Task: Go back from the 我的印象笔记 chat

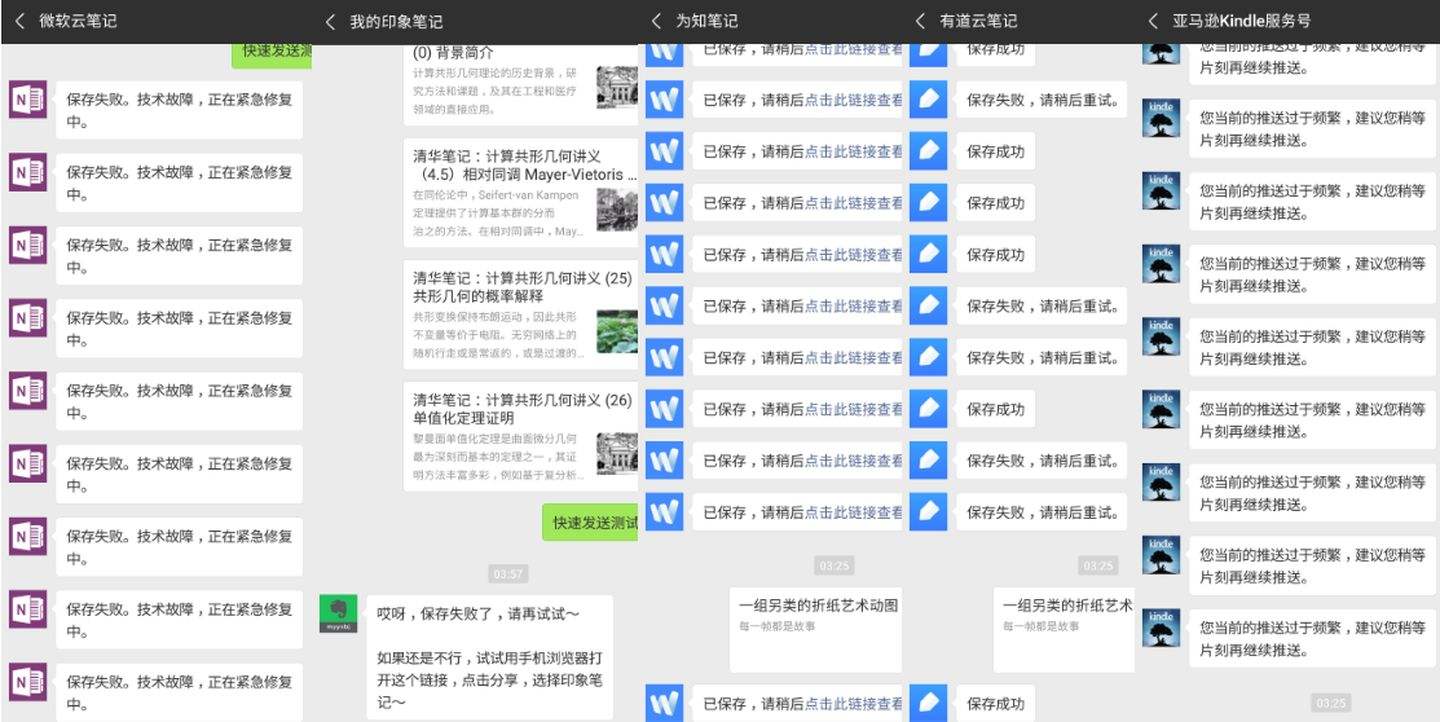Action: click(331, 21)
